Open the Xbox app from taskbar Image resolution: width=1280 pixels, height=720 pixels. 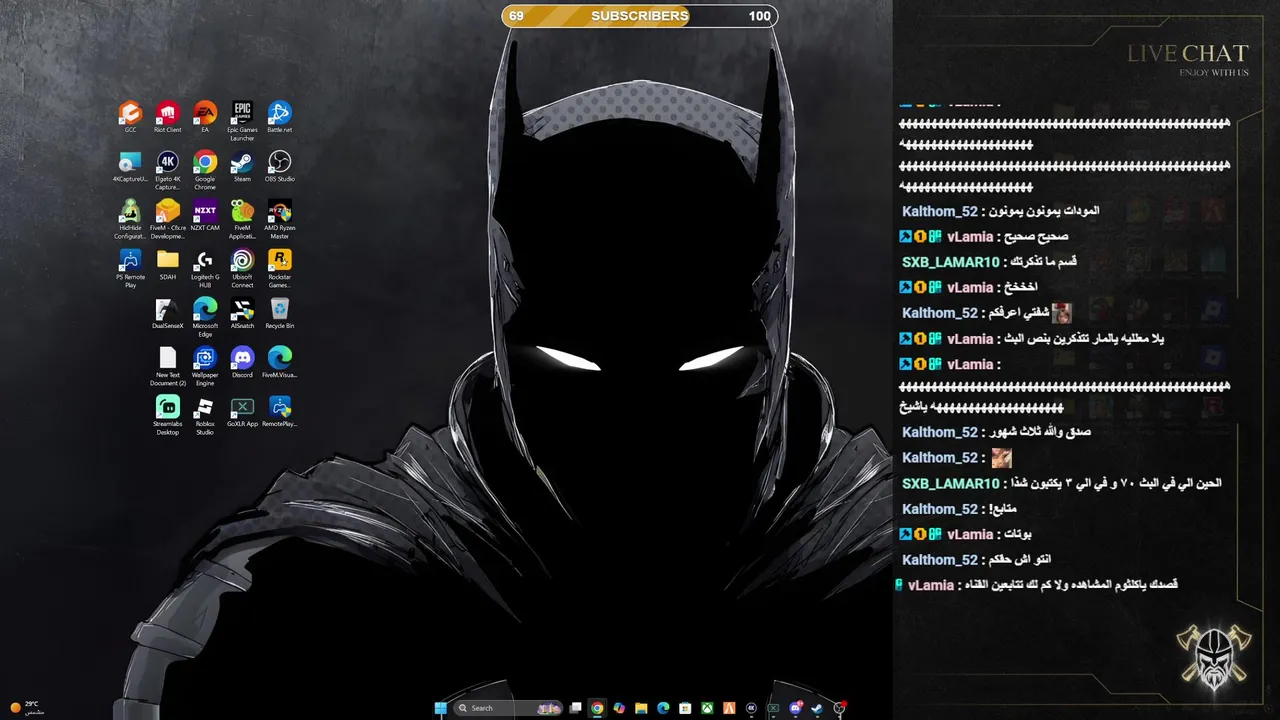[x=707, y=708]
